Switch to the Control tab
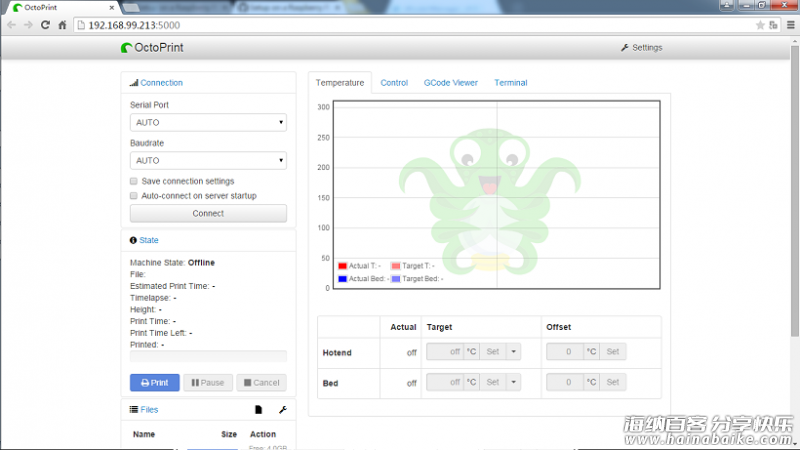The width and height of the screenshot is (800, 450). (394, 83)
